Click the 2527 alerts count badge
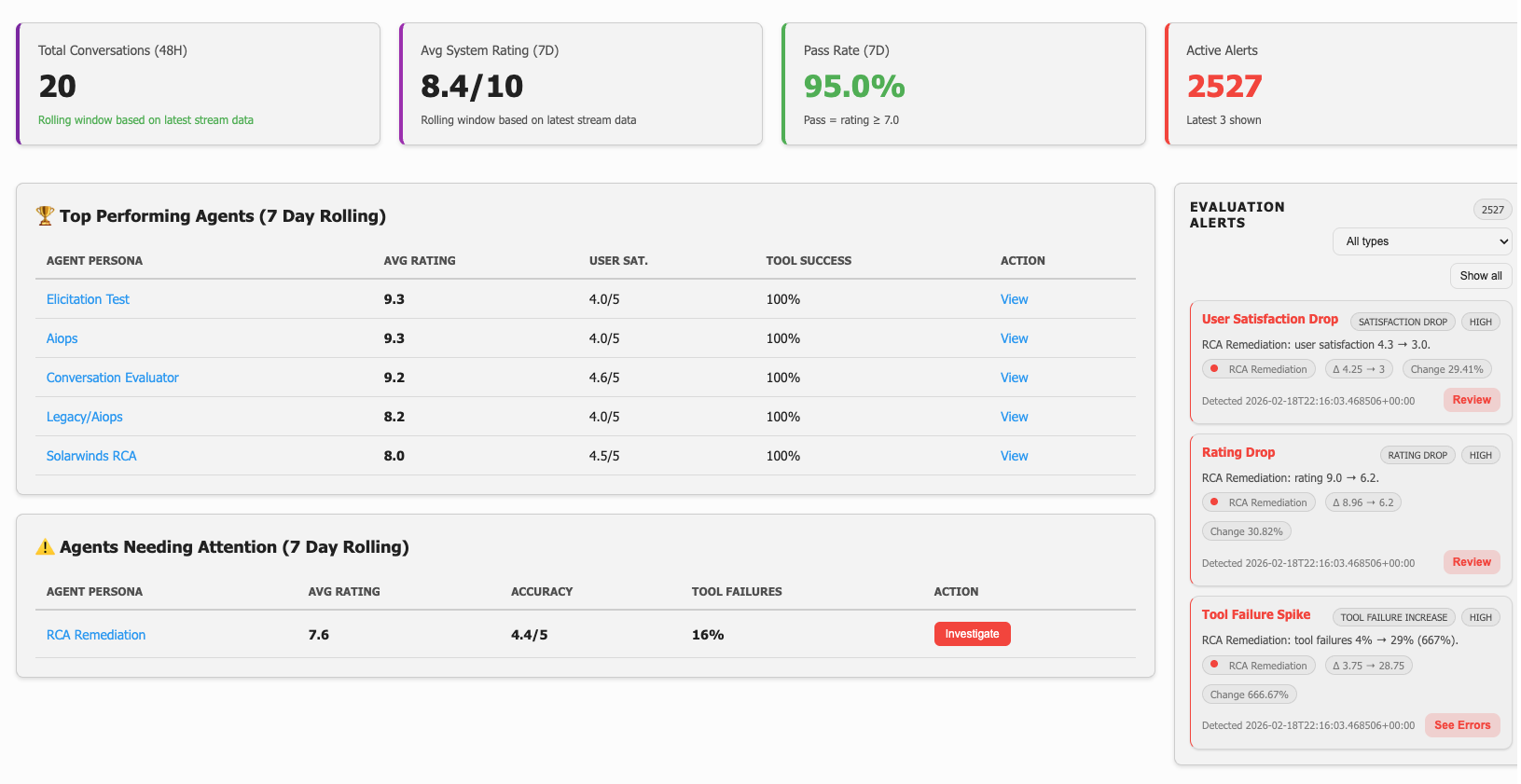 (1492, 210)
